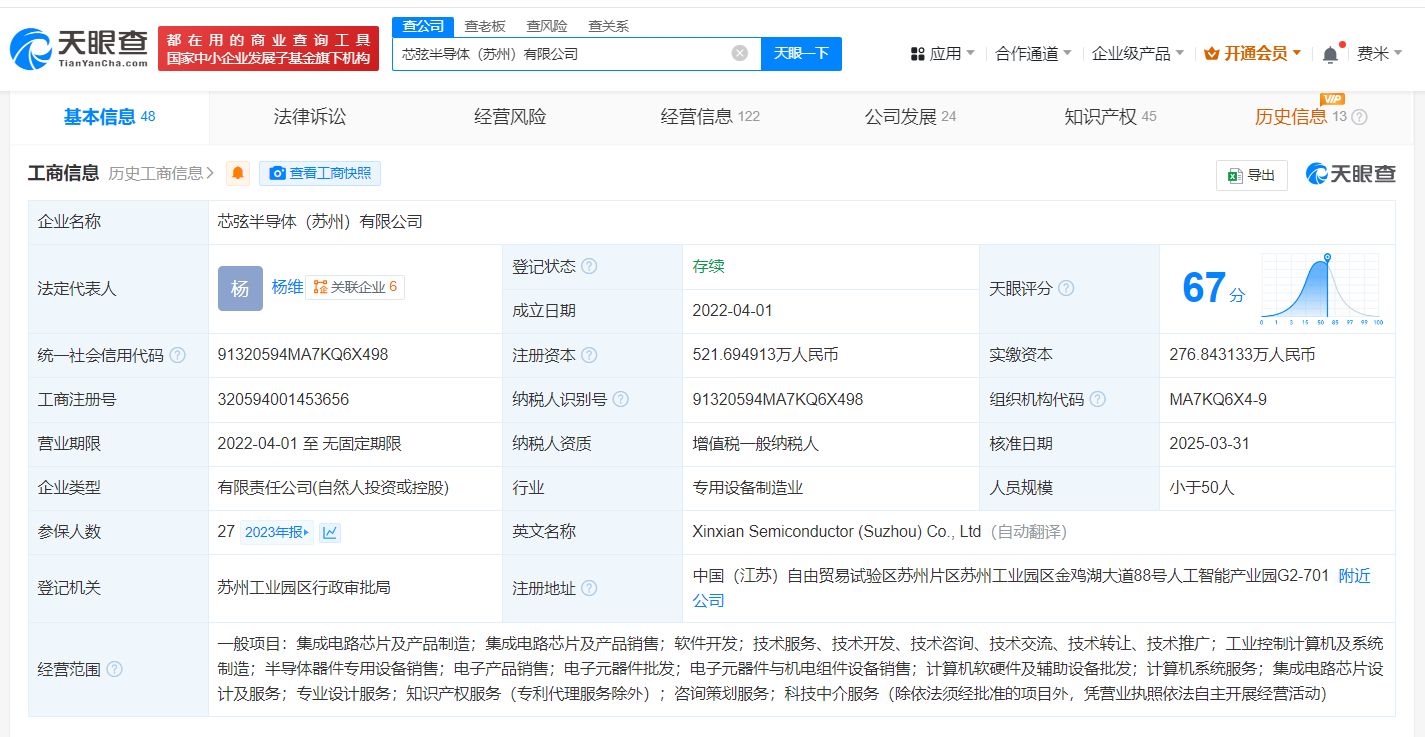Expand the 应用 dropdown menu
The height and width of the screenshot is (737, 1425).
point(942,54)
